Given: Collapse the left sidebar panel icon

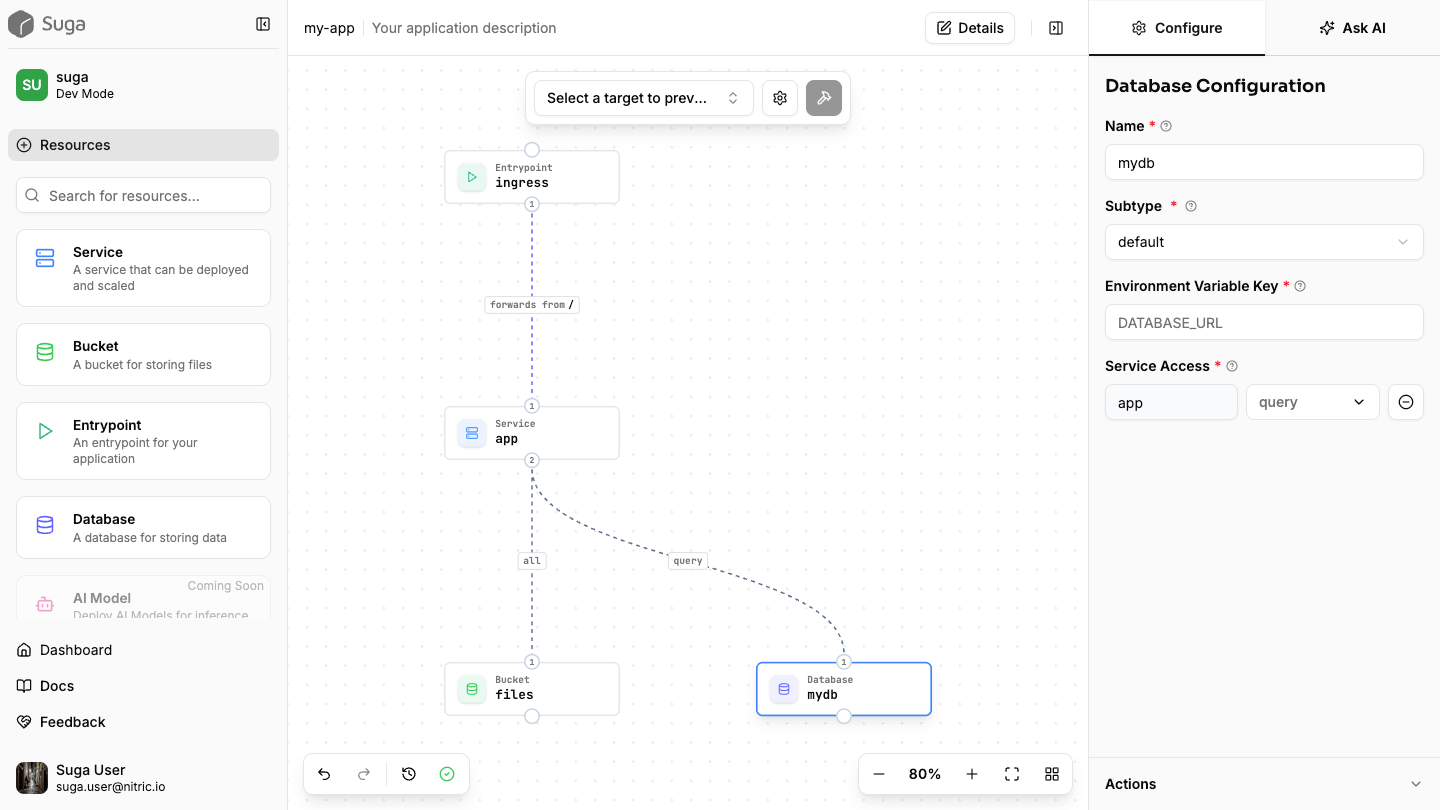Looking at the screenshot, I should 263,24.
